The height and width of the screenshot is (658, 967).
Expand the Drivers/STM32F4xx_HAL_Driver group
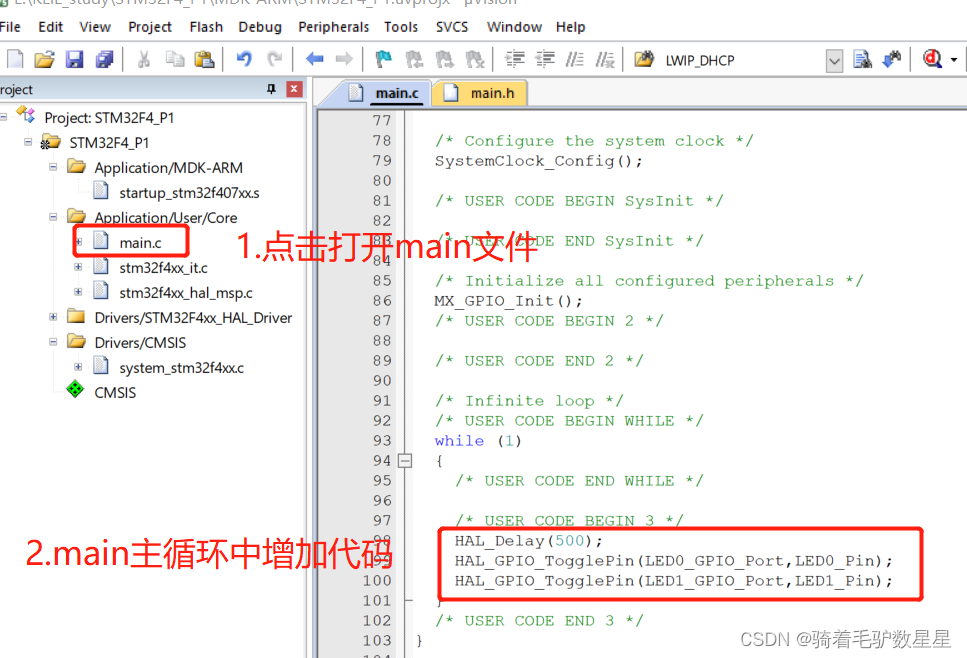pyautogui.click(x=53, y=316)
